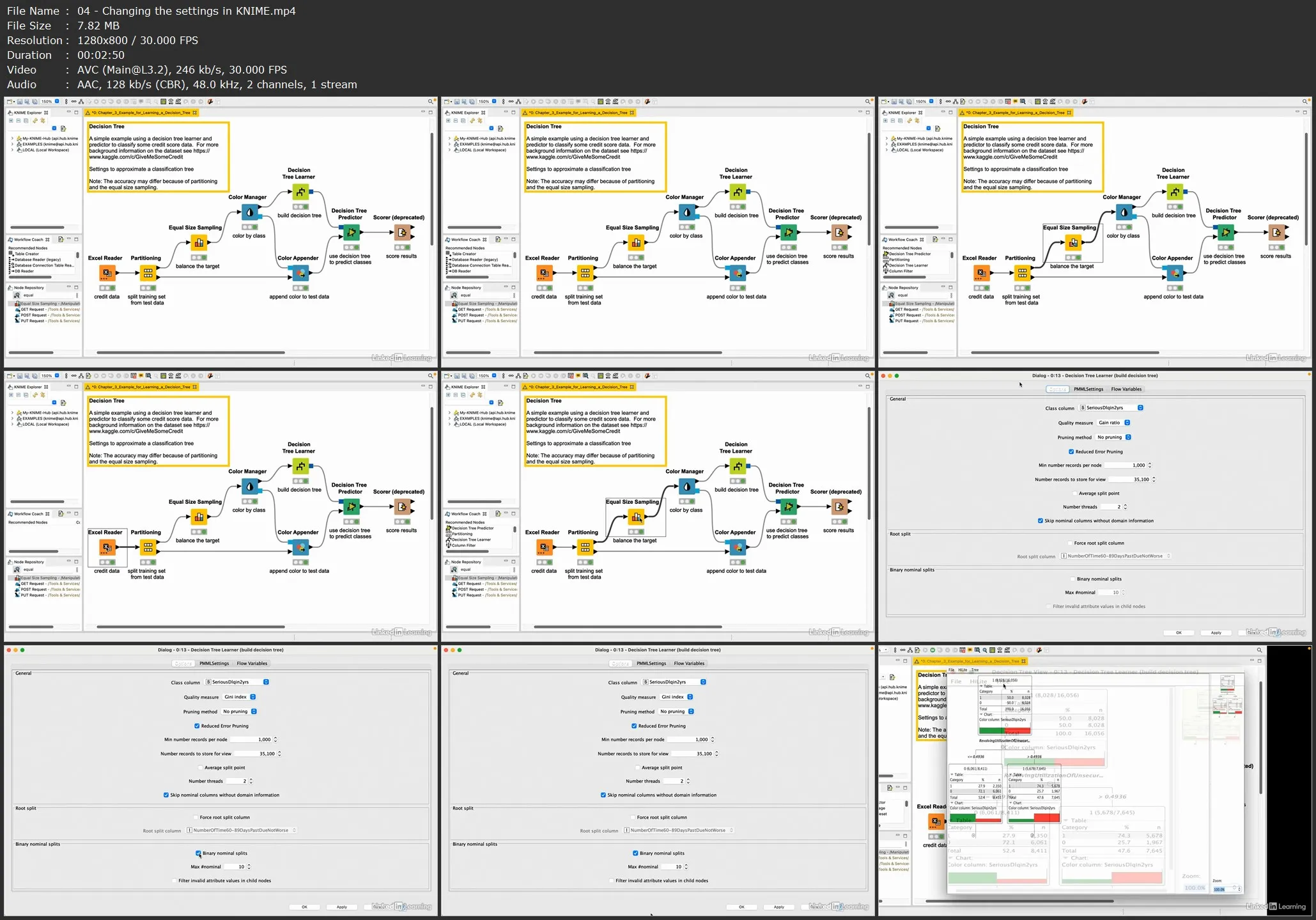
Task: Enable Binary nominal splits in Gain ratio dialog
Action: pos(1072,579)
